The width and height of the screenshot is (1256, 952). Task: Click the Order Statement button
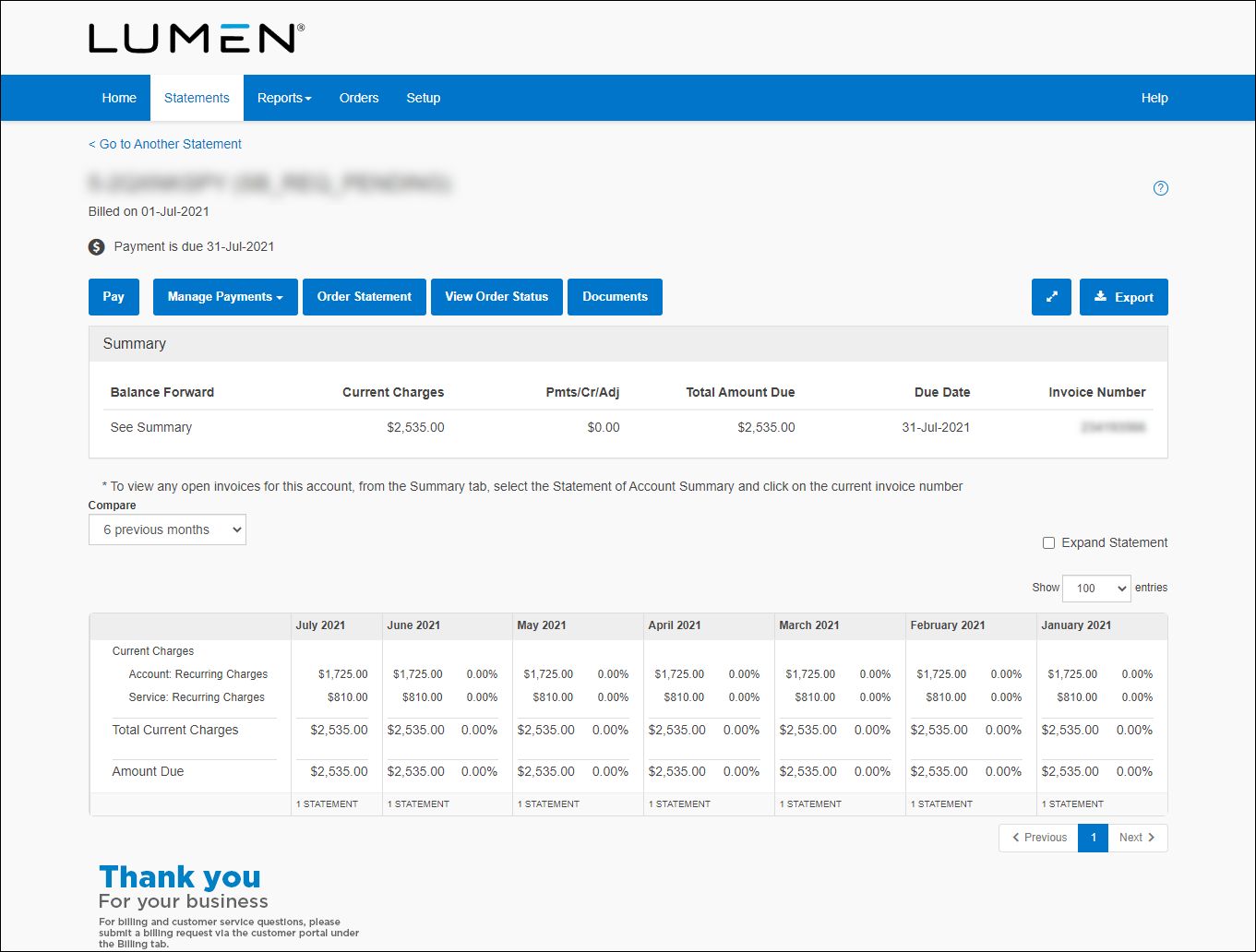tap(365, 297)
